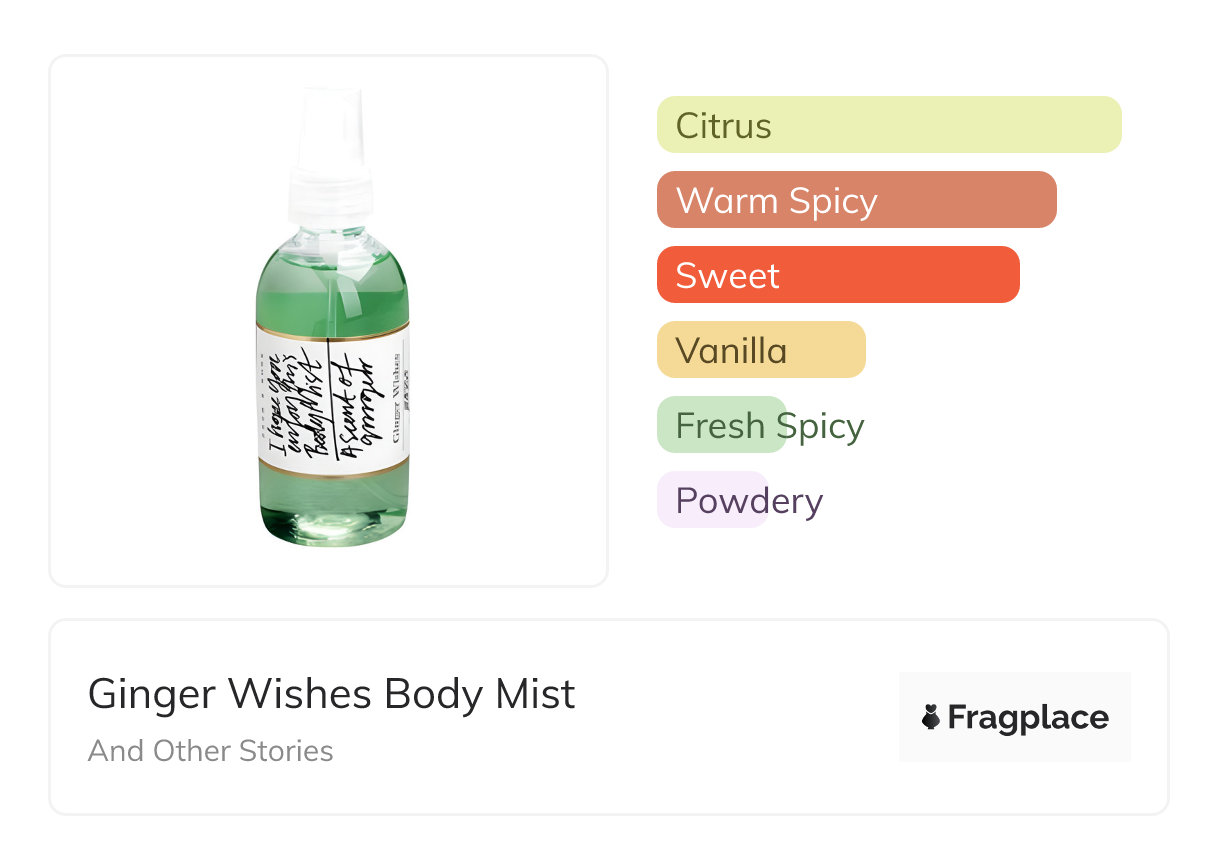Click the Fresh Spicy accord bar

(x=722, y=425)
